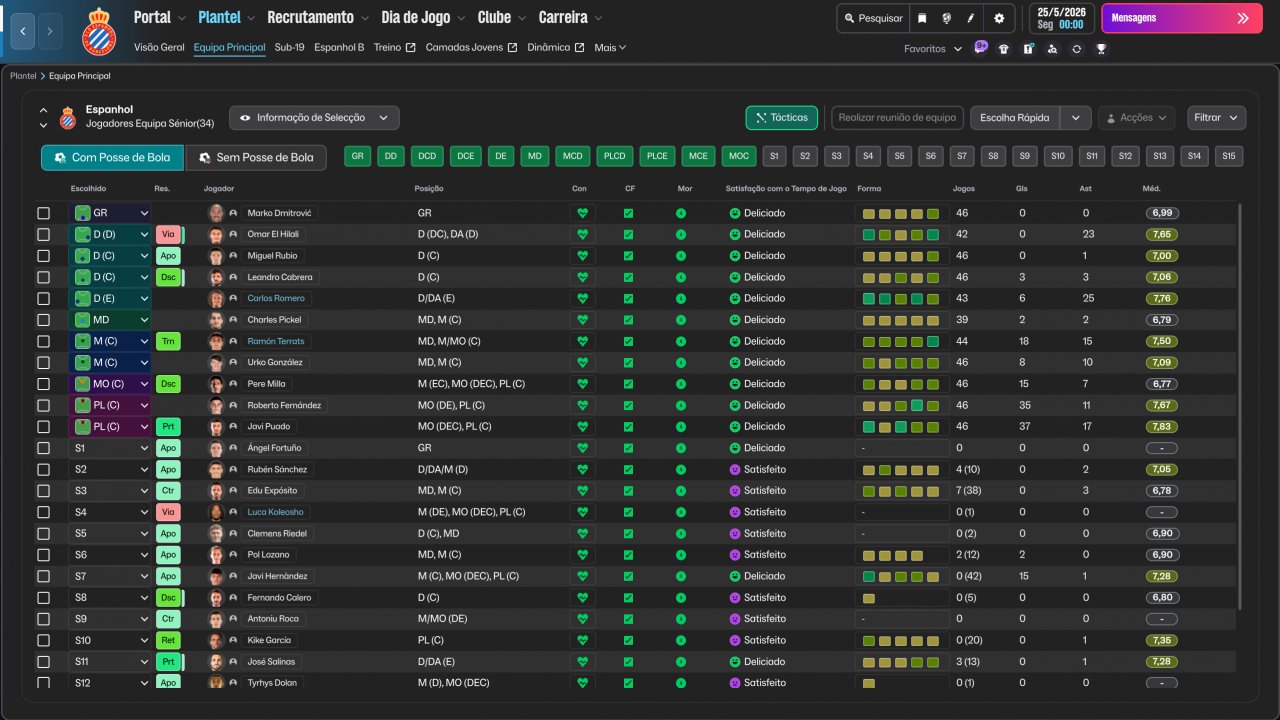Check the box for Javi Puado's row
The width and height of the screenshot is (1280, 720).
click(x=43, y=427)
